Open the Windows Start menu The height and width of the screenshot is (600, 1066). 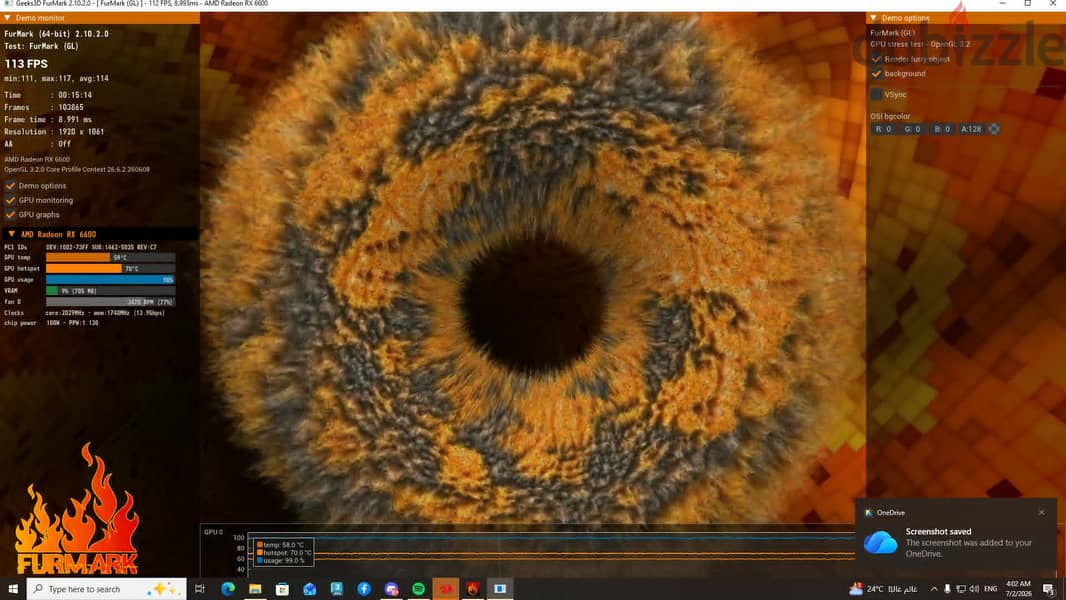click(x=12, y=588)
